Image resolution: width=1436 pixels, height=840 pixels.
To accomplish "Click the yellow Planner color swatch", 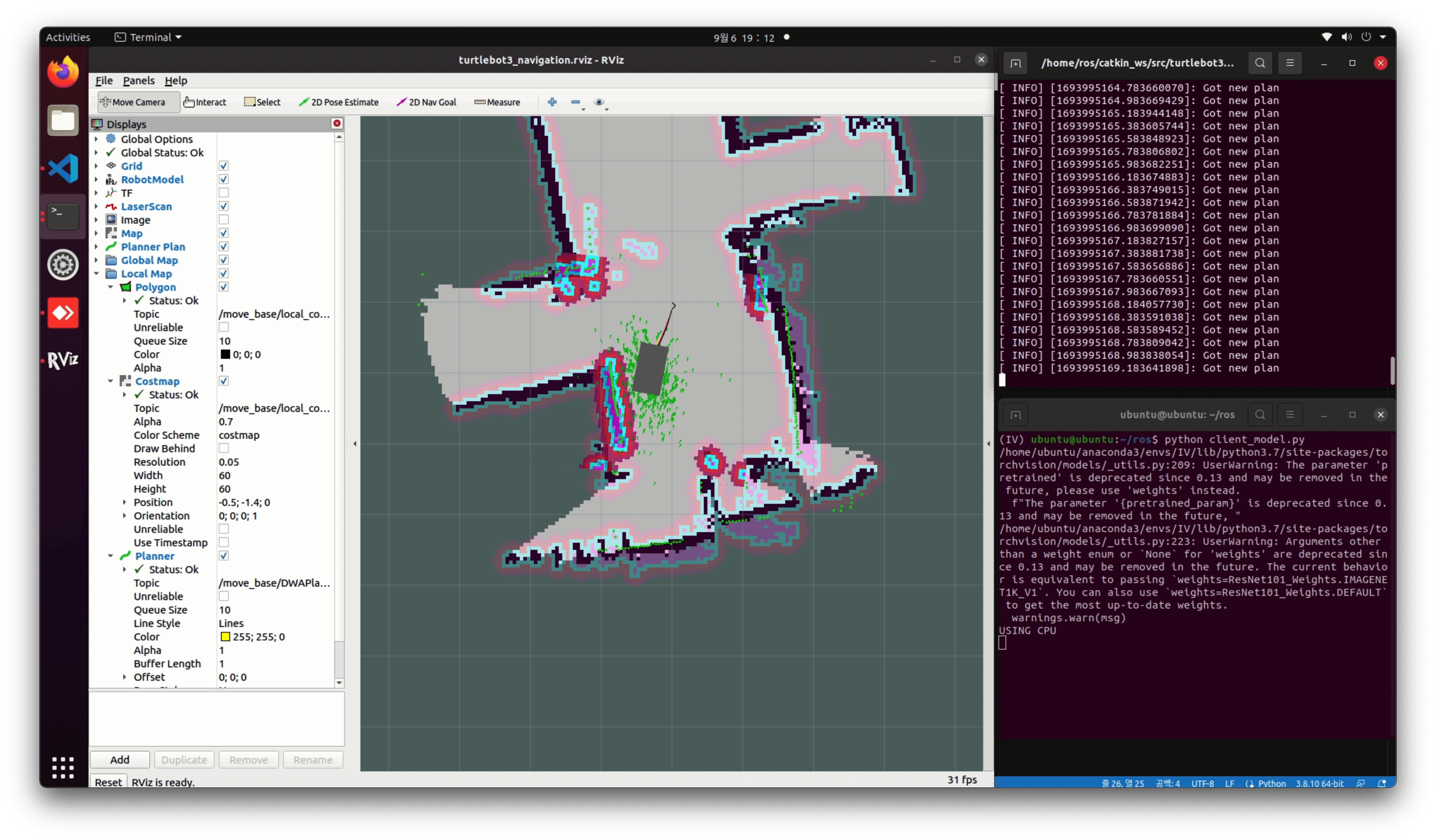I will [x=225, y=637].
